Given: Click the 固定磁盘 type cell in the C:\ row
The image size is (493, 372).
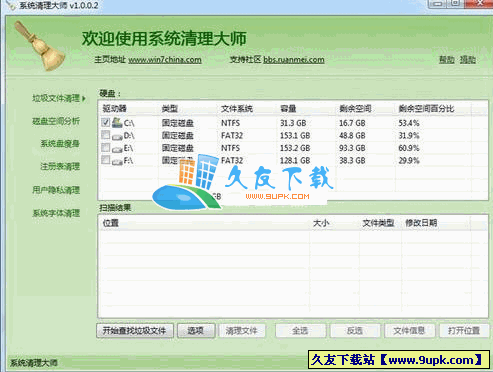Looking at the screenshot, I should point(178,123).
